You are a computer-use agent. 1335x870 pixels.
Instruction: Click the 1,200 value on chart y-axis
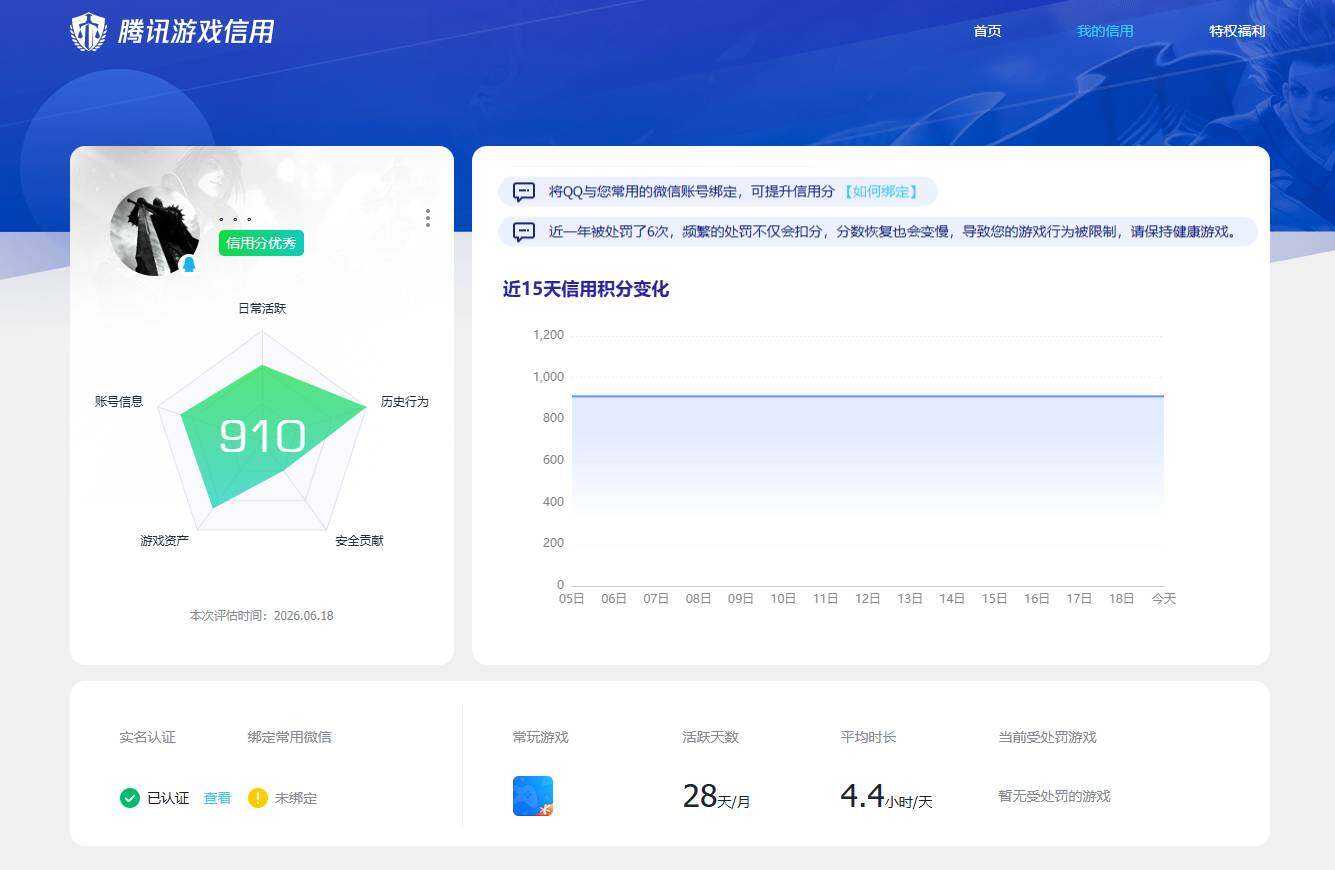pyautogui.click(x=548, y=335)
